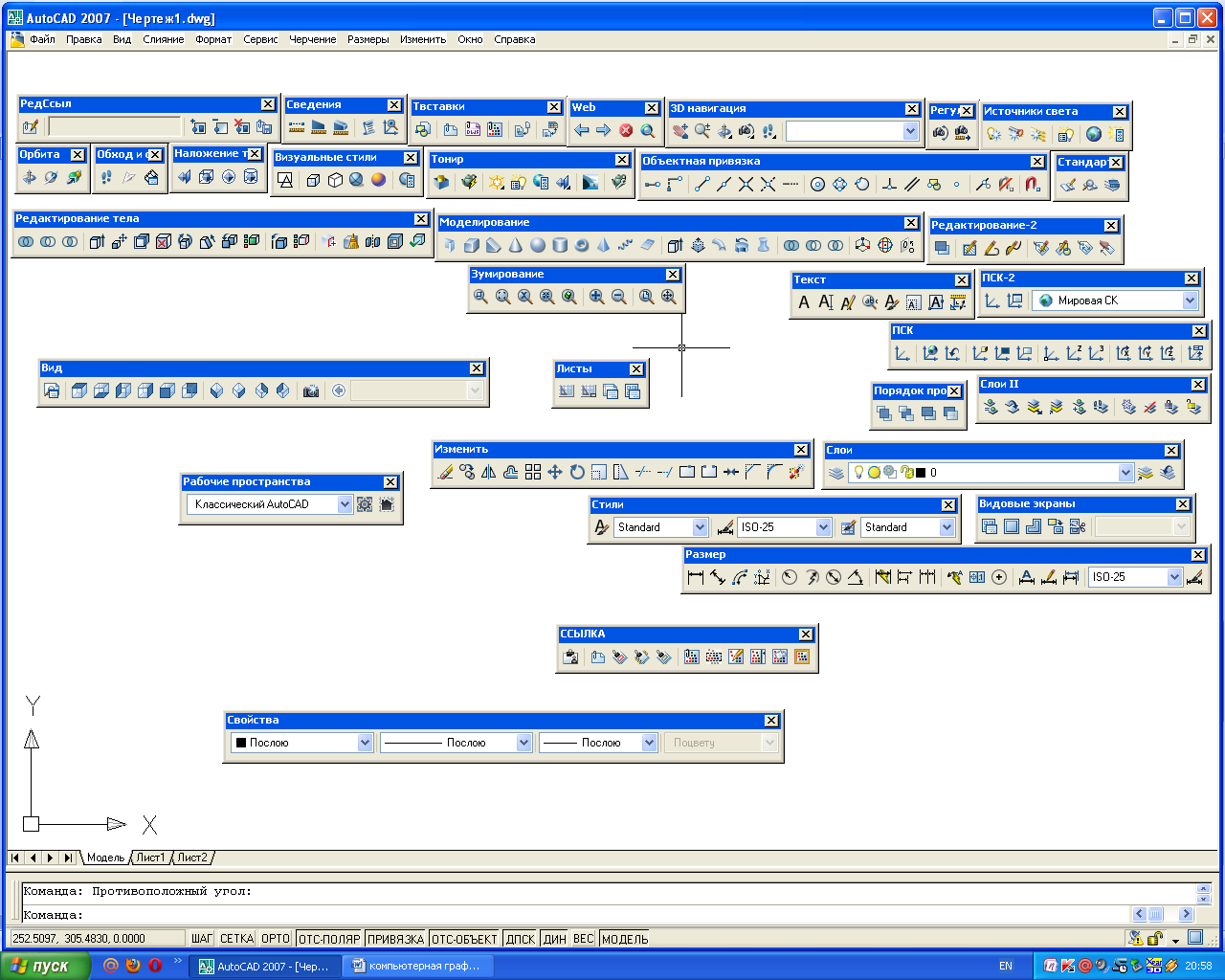Toggle ДИН dynamic input

[x=555, y=939]
